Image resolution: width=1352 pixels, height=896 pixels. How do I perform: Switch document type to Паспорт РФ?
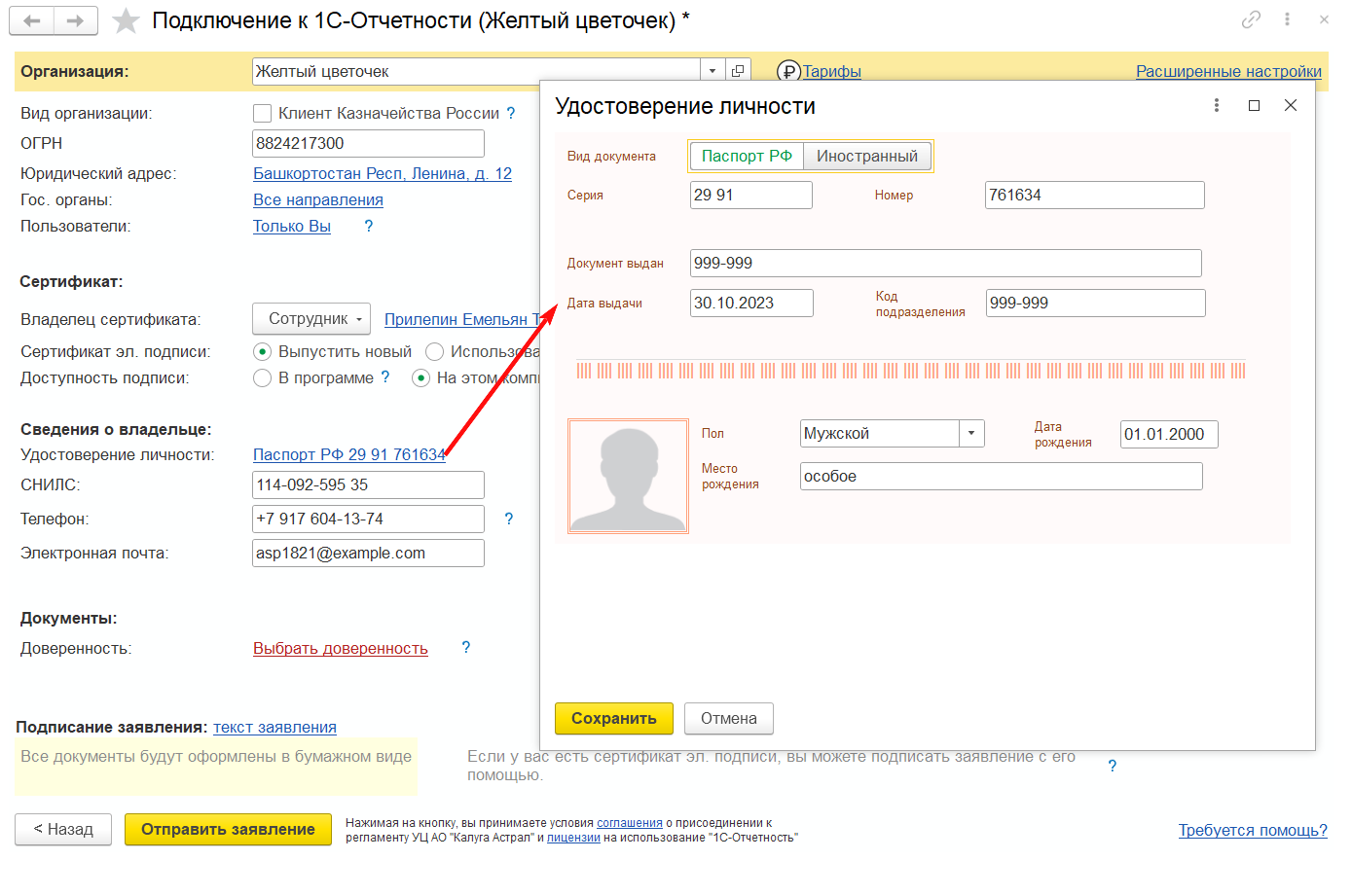[x=747, y=156]
